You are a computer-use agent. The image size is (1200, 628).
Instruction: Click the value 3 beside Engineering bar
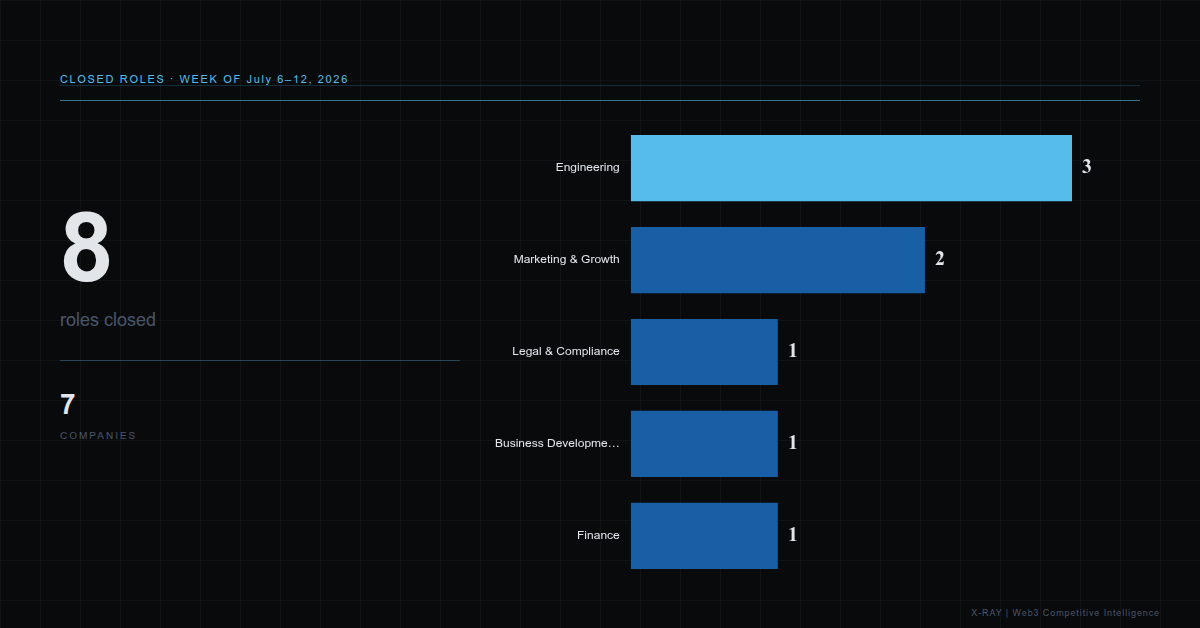(x=1087, y=167)
